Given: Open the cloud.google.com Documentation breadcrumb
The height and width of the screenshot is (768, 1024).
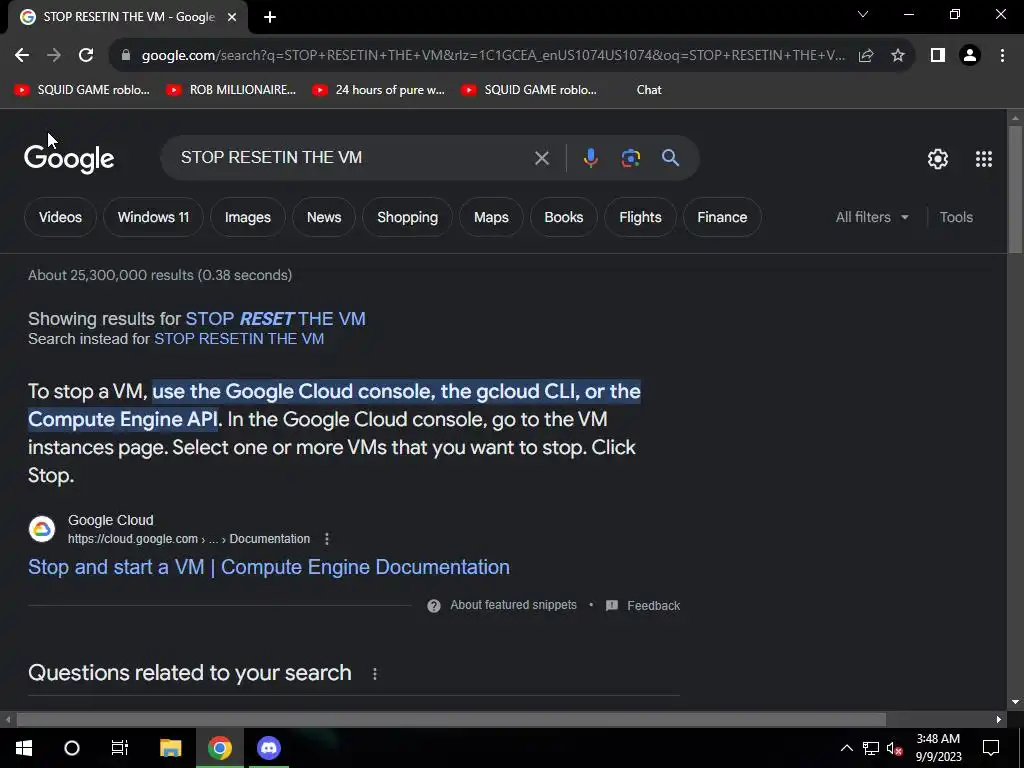Looking at the screenshot, I should (x=189, y=539).
